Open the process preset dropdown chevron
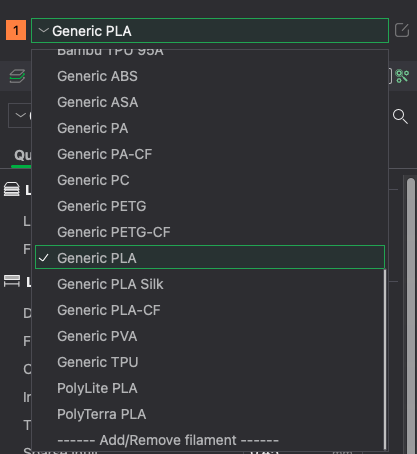The image size is (417, 454). pos(20,115)
